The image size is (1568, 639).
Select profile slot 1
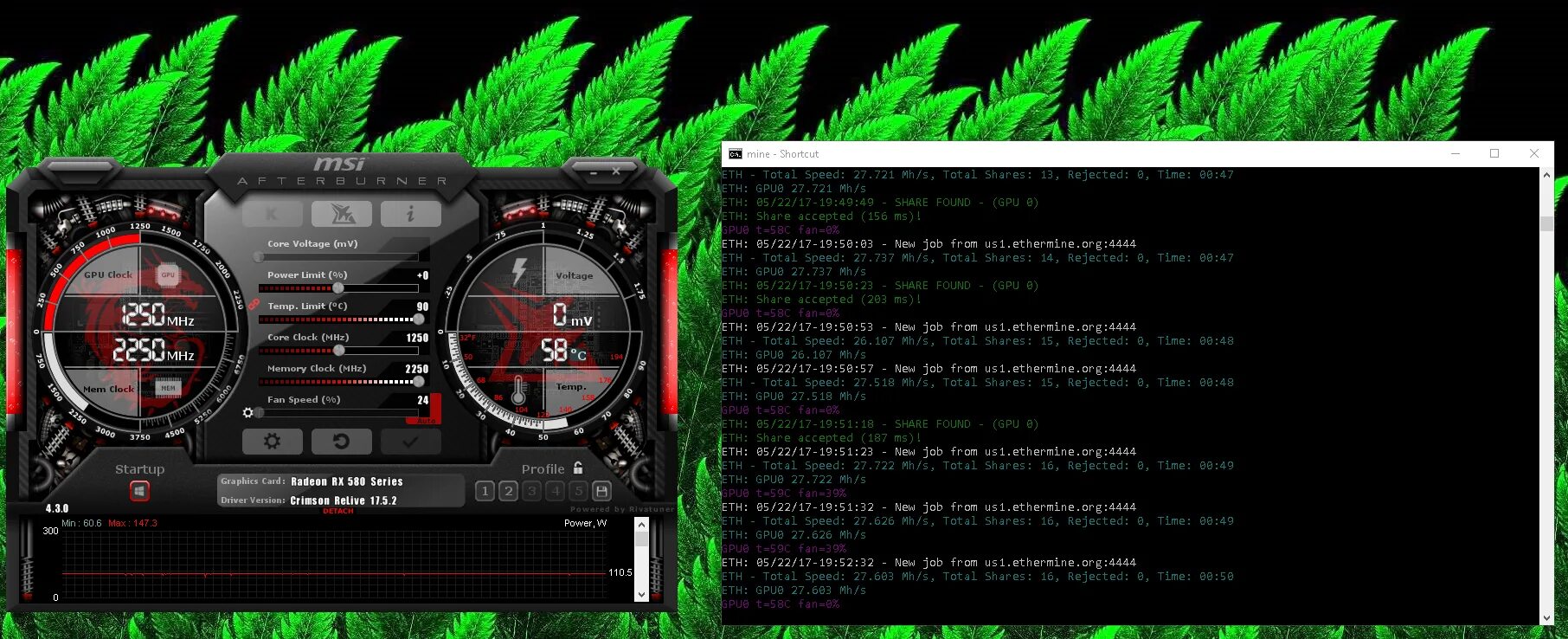[485, 491]
